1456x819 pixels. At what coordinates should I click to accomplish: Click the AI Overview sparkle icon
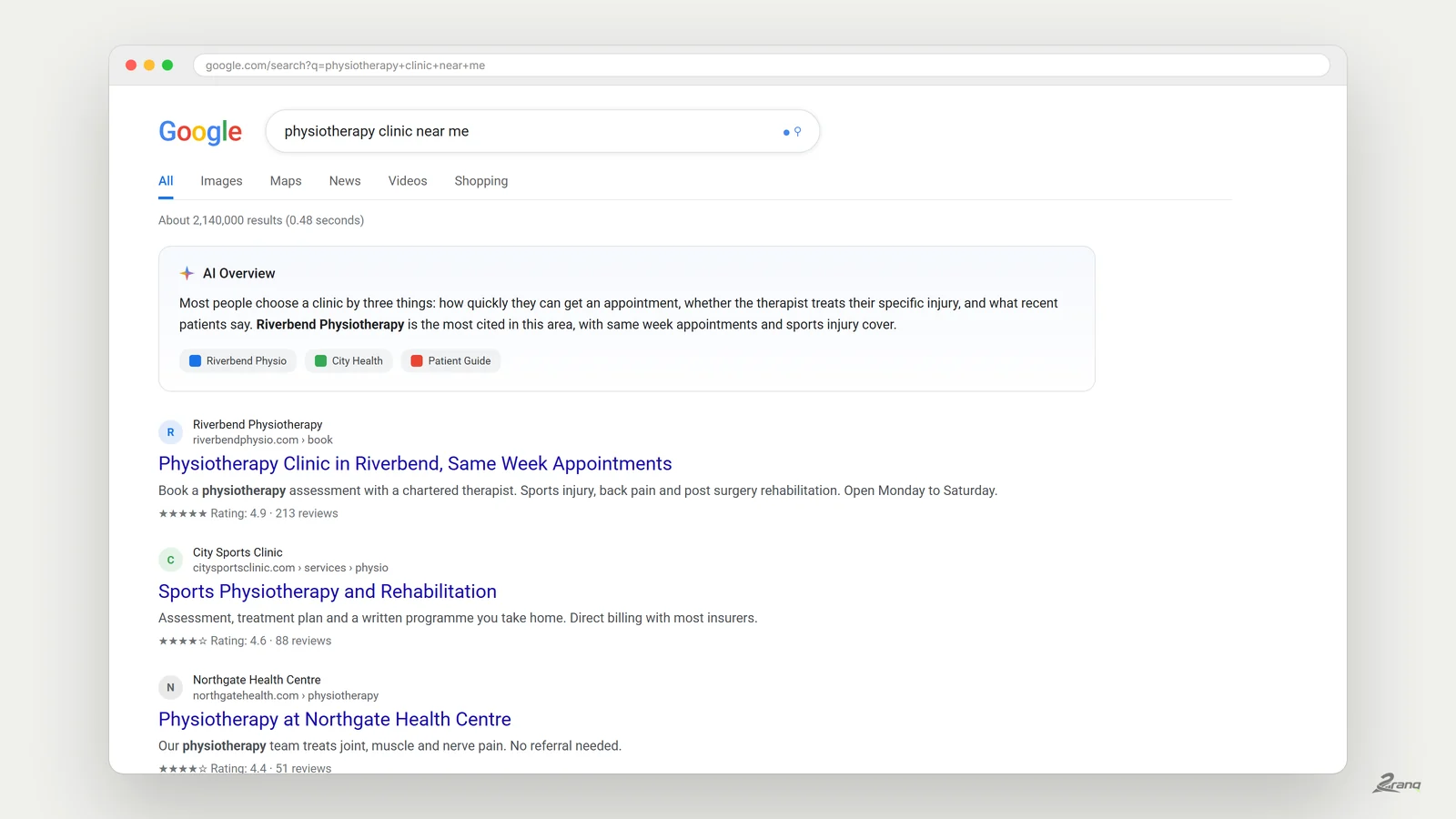[x=187, y=273]
